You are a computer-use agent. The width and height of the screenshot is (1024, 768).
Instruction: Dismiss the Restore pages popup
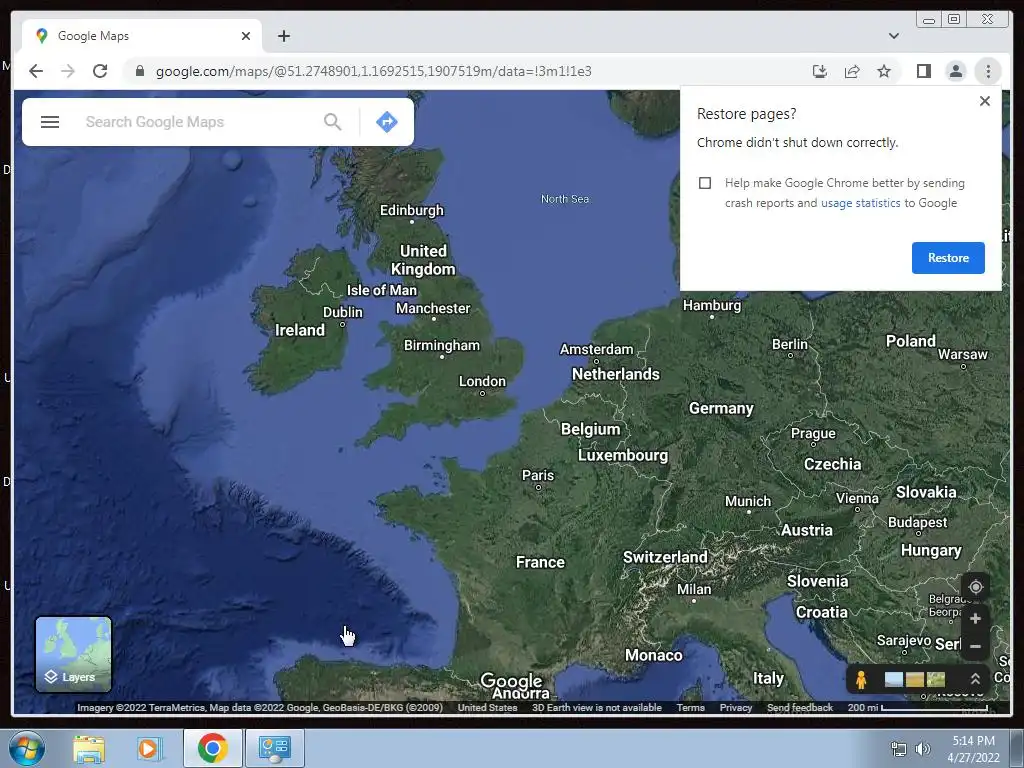tap(985, 101)
